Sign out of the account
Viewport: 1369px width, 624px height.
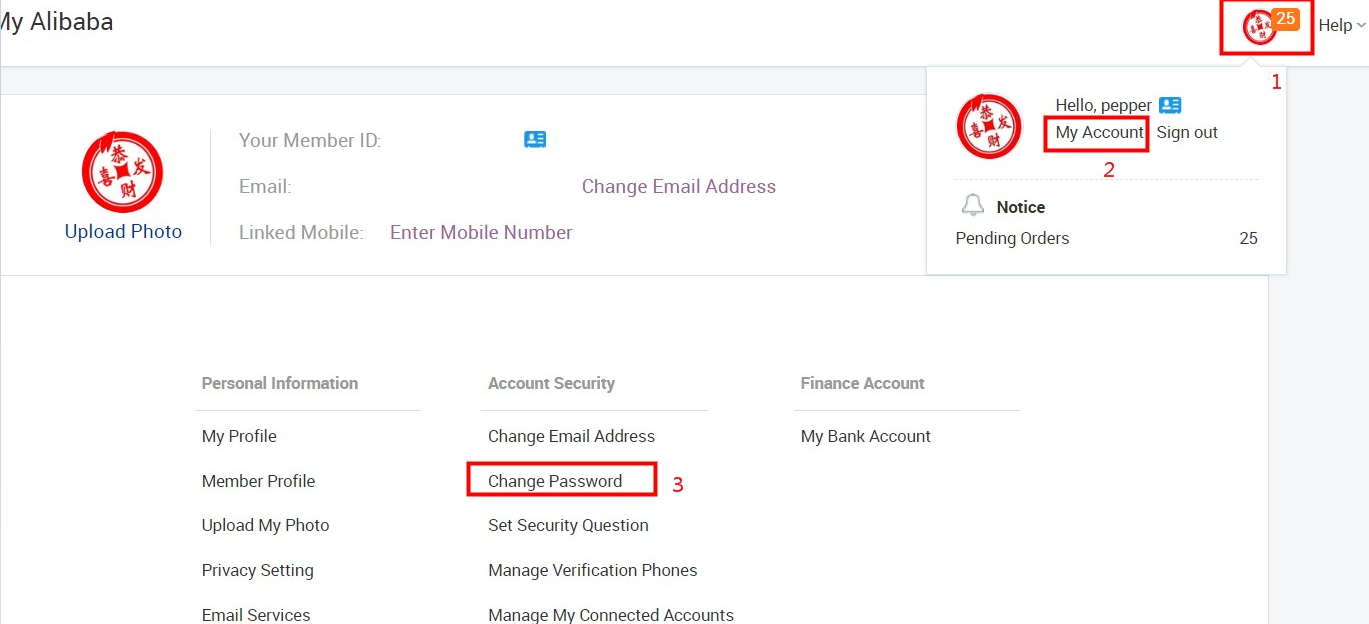pyautogui.click(x=1187, y=132)
